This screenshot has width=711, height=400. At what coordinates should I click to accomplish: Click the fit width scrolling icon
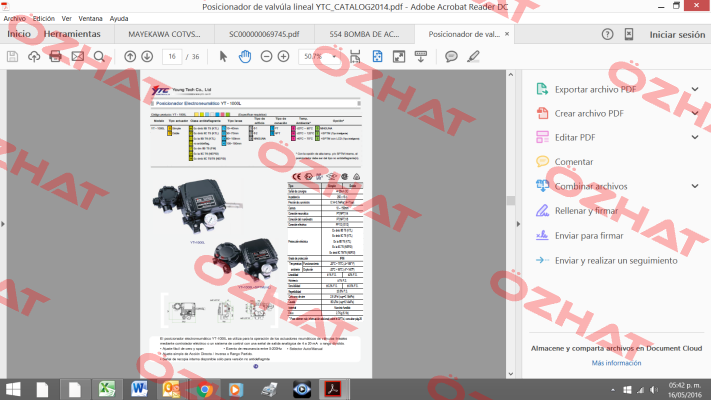click(x=355, y=57)
